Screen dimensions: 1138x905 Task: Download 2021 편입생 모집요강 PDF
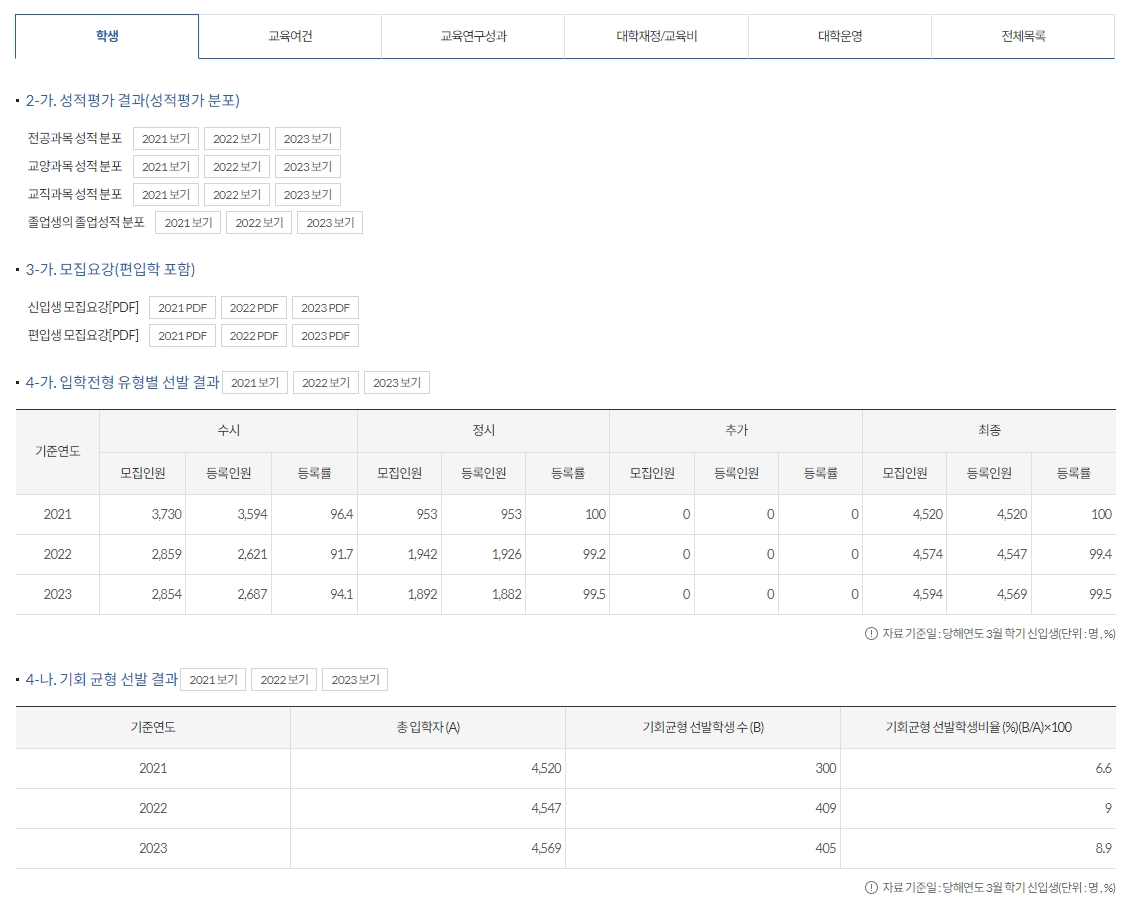click(x=182, y=336)
